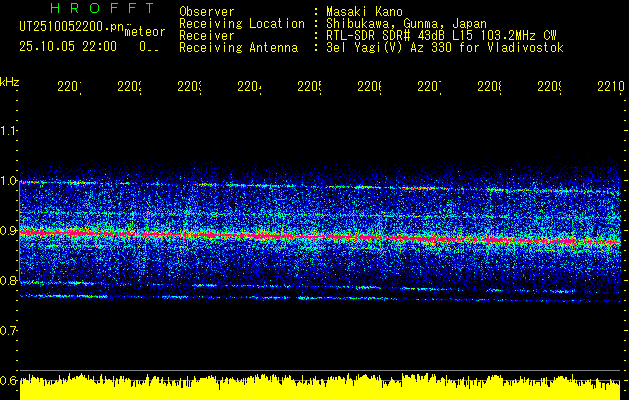Click the 2201 time marker
This screenshot has width=629, height=400.
tap(69, 87)
